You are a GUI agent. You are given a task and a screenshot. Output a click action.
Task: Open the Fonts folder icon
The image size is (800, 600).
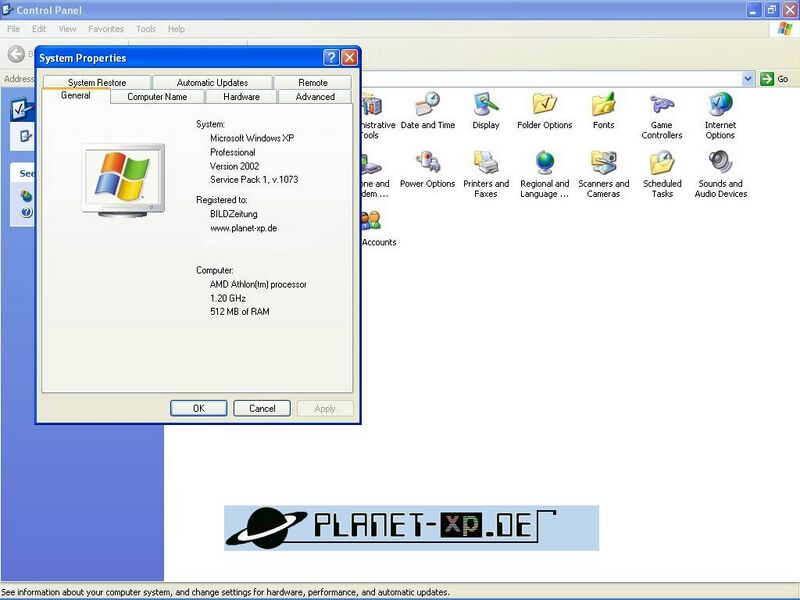(604, 111)
